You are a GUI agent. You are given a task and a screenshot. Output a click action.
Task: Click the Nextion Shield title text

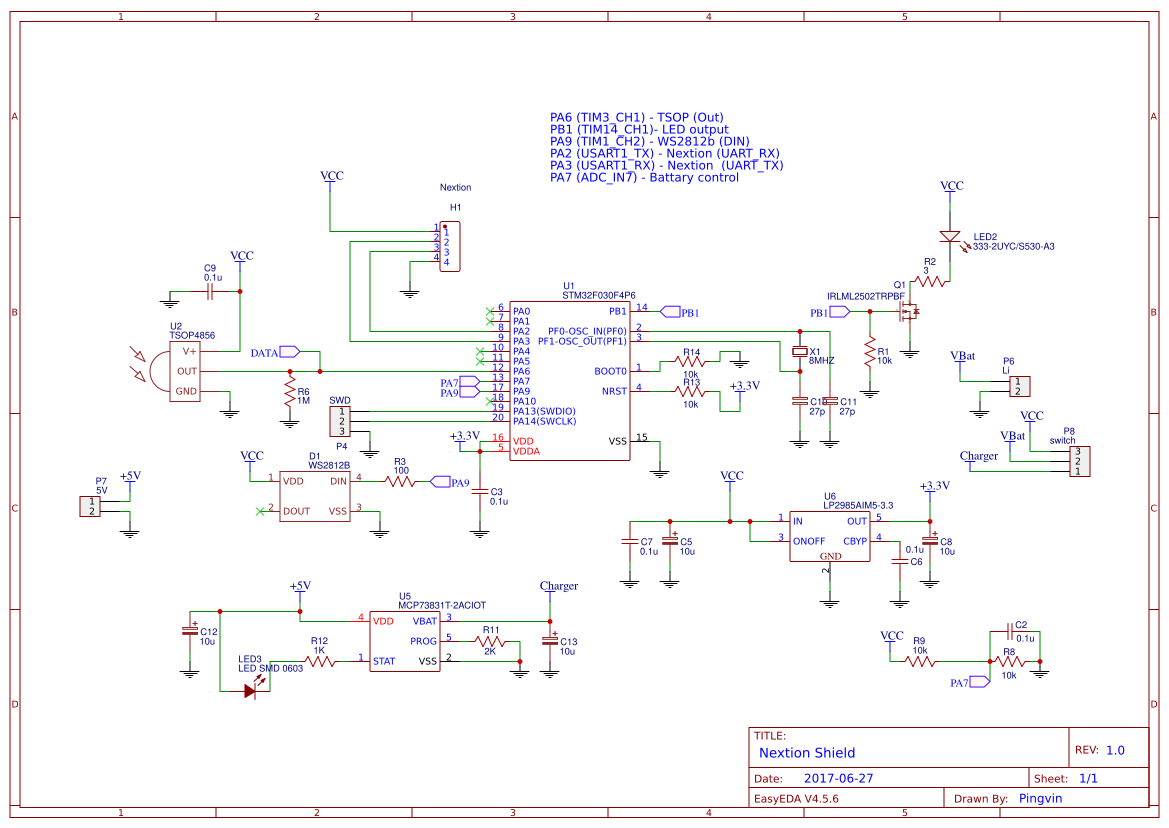coord(806,752)
